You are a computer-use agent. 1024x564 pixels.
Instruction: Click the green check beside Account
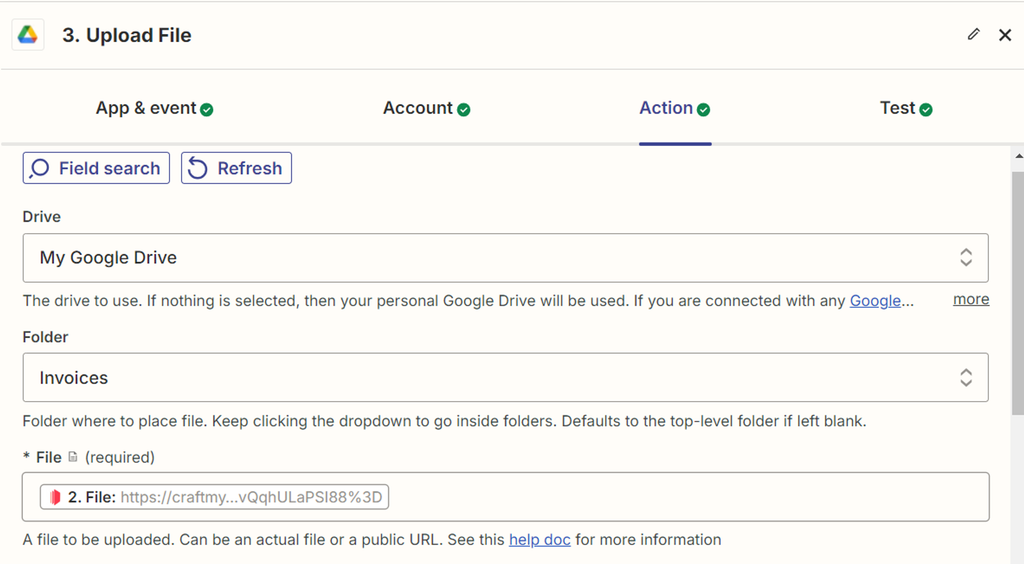[x=464, y=110]
